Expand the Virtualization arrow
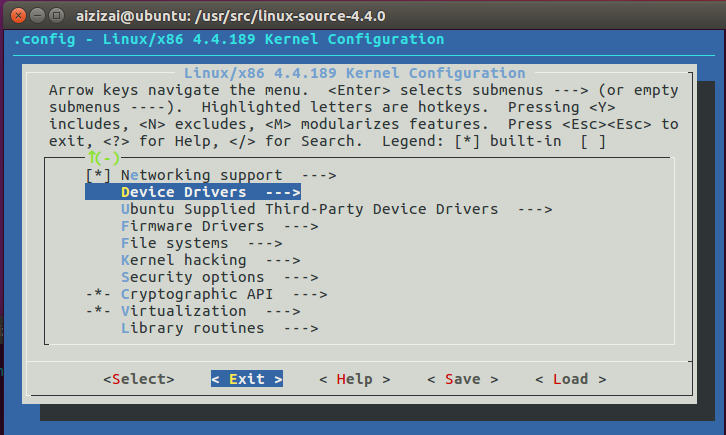This screenshot has width=726, height=435. pyautogui.click(x=283, y=311)
